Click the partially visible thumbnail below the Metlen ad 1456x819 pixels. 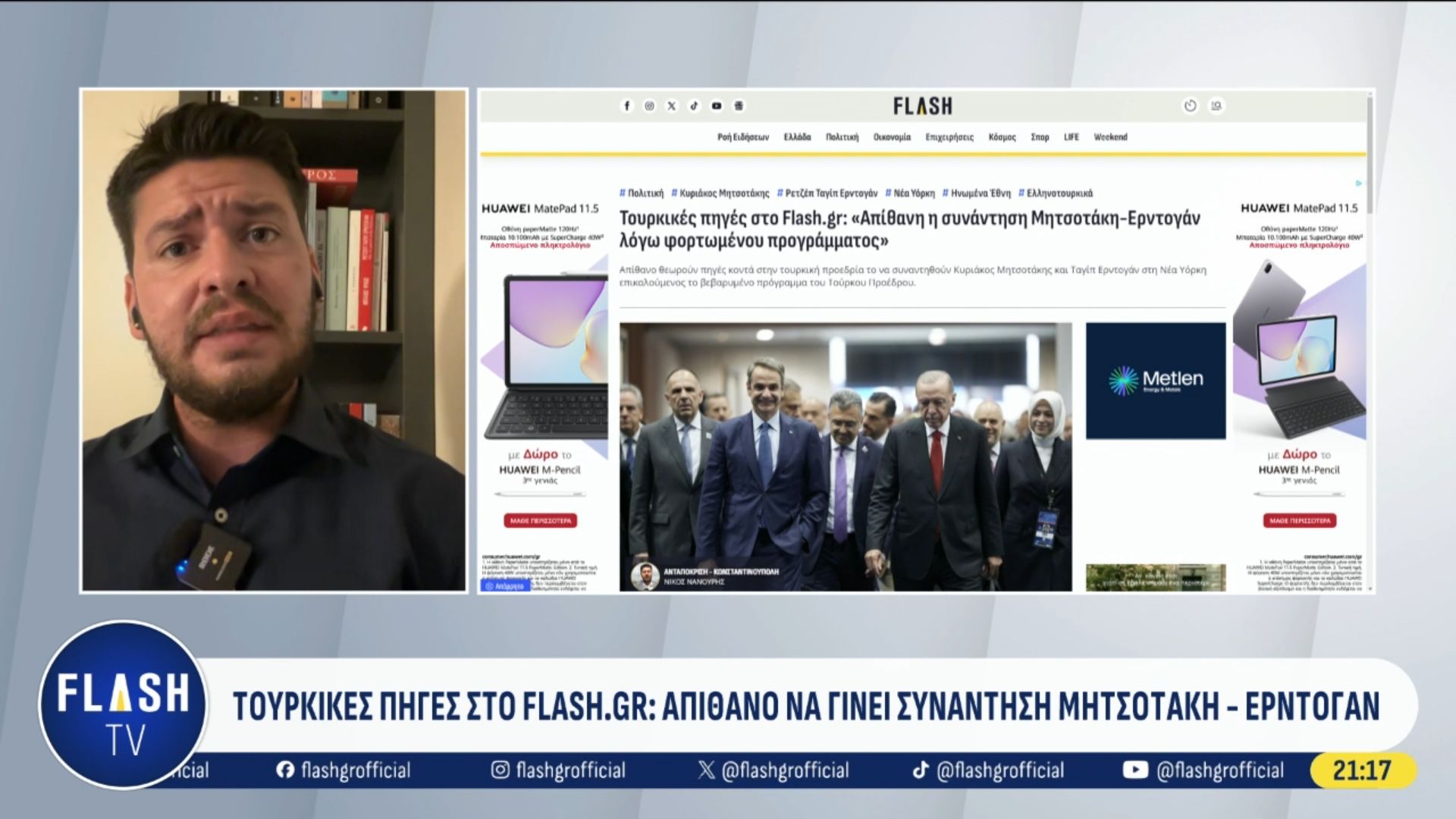coord(1156,578)
